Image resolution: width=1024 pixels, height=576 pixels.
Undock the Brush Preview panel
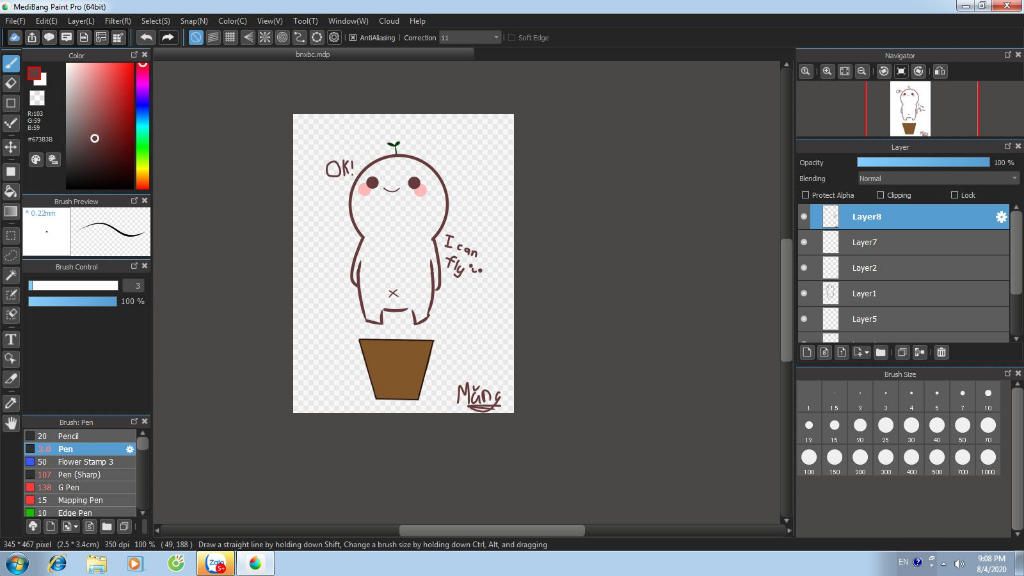[x=134, y=200]
